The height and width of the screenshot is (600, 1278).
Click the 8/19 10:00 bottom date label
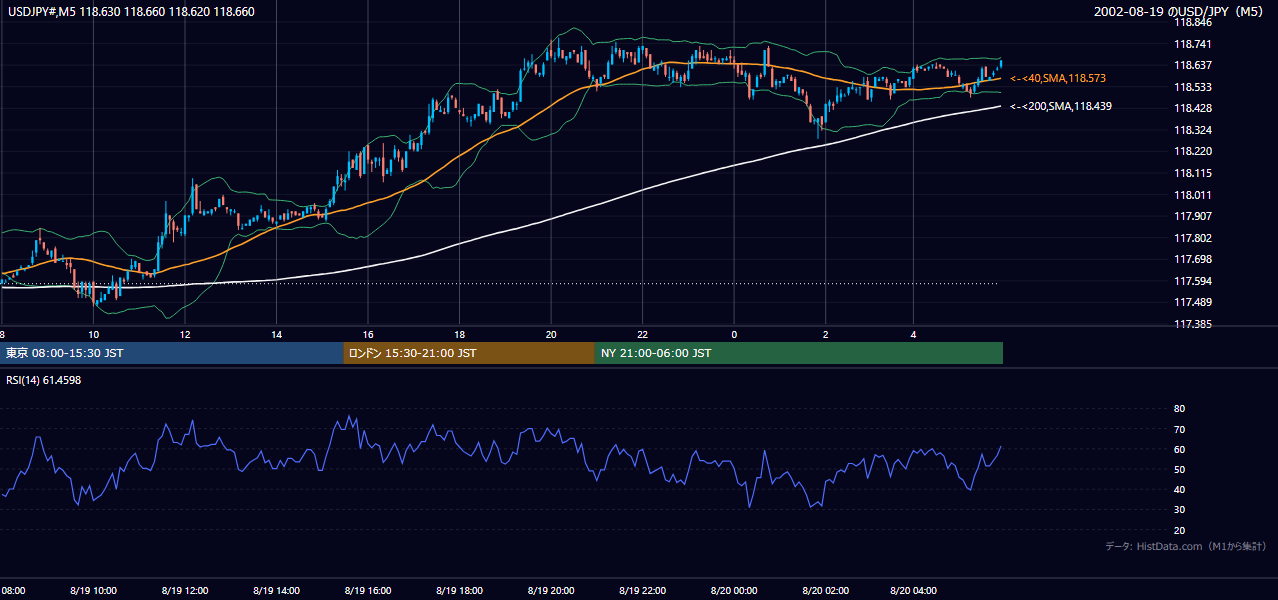[94, 591]
